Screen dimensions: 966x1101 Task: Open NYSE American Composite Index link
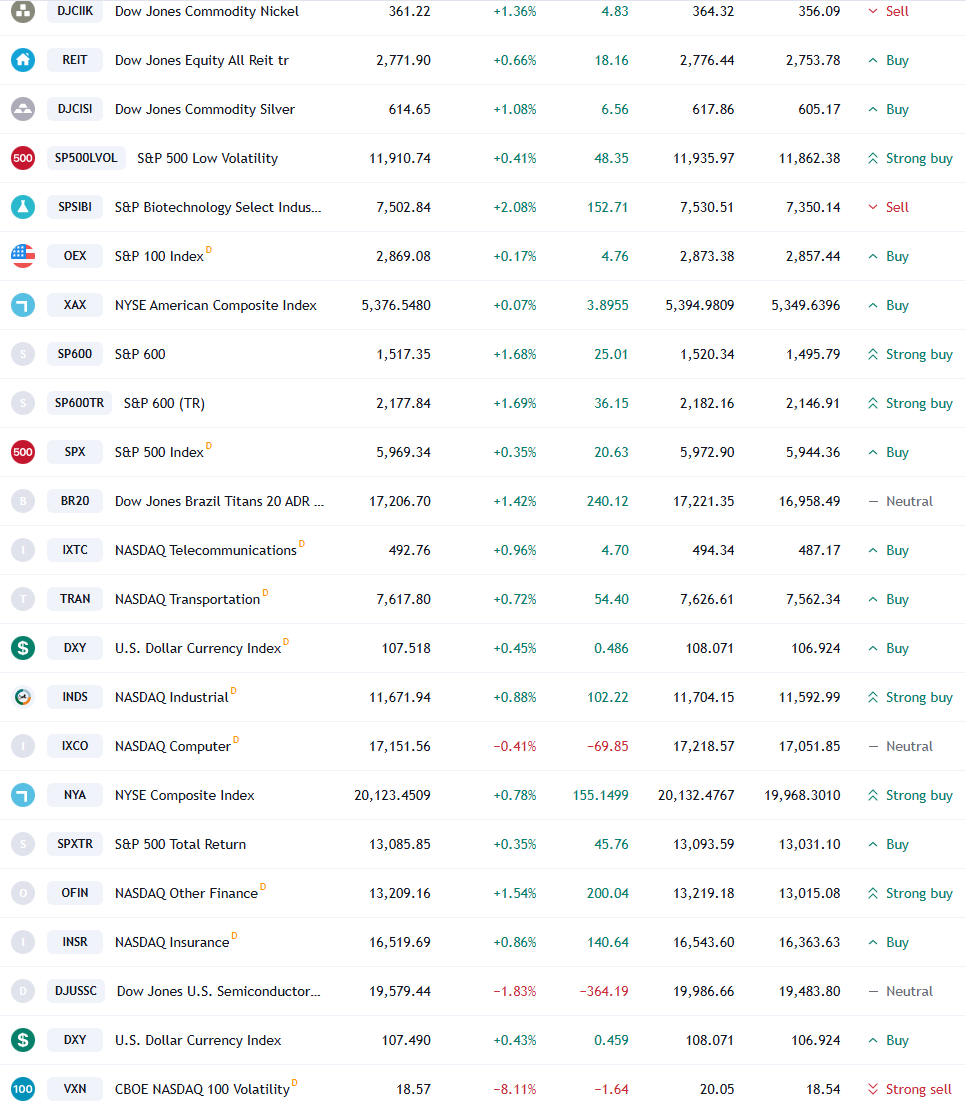tap(216, 305)
